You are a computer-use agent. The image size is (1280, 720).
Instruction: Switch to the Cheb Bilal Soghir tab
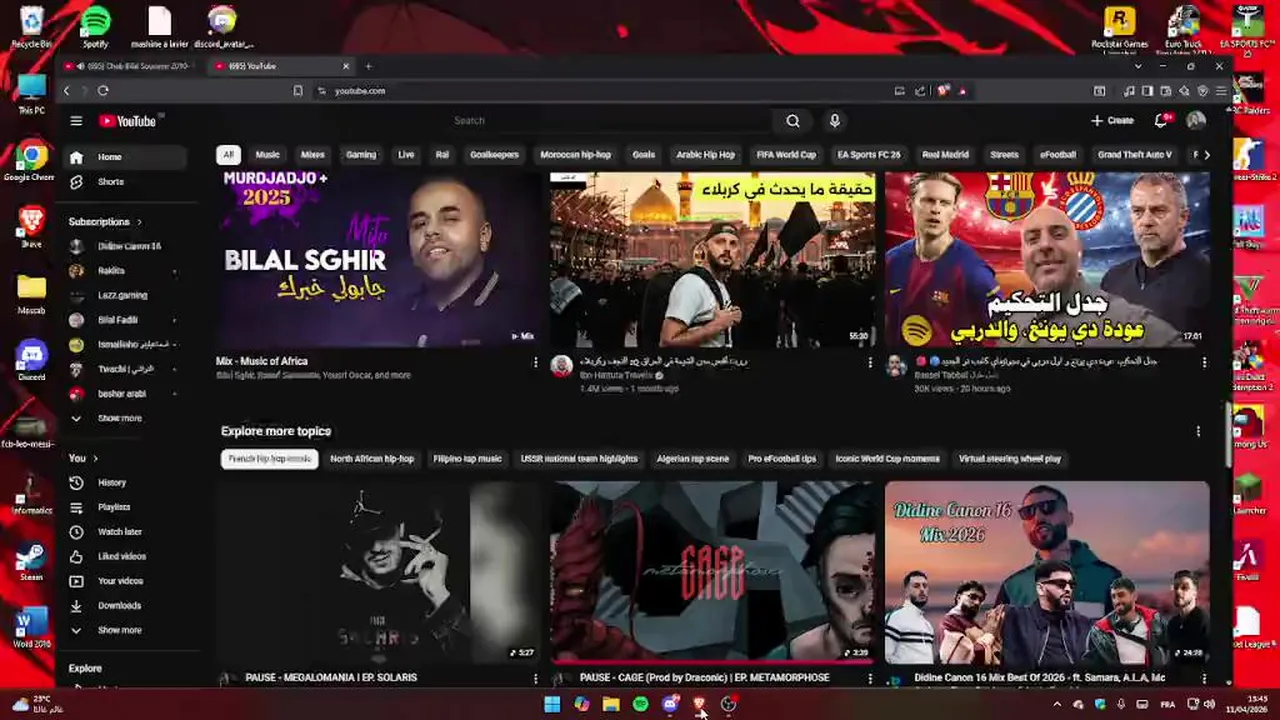(x=130, y=66)
